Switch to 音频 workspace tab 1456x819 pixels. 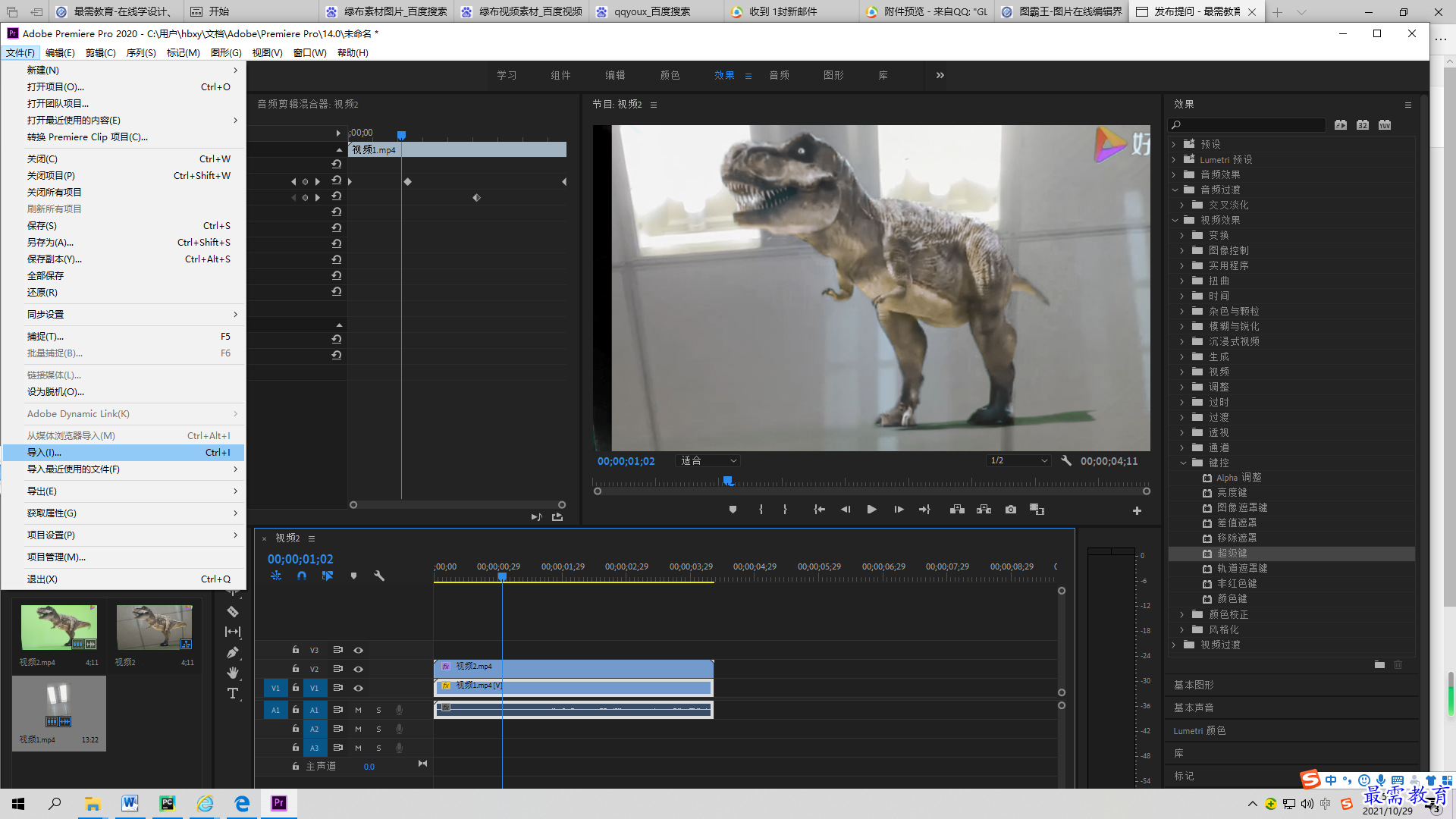779,75
